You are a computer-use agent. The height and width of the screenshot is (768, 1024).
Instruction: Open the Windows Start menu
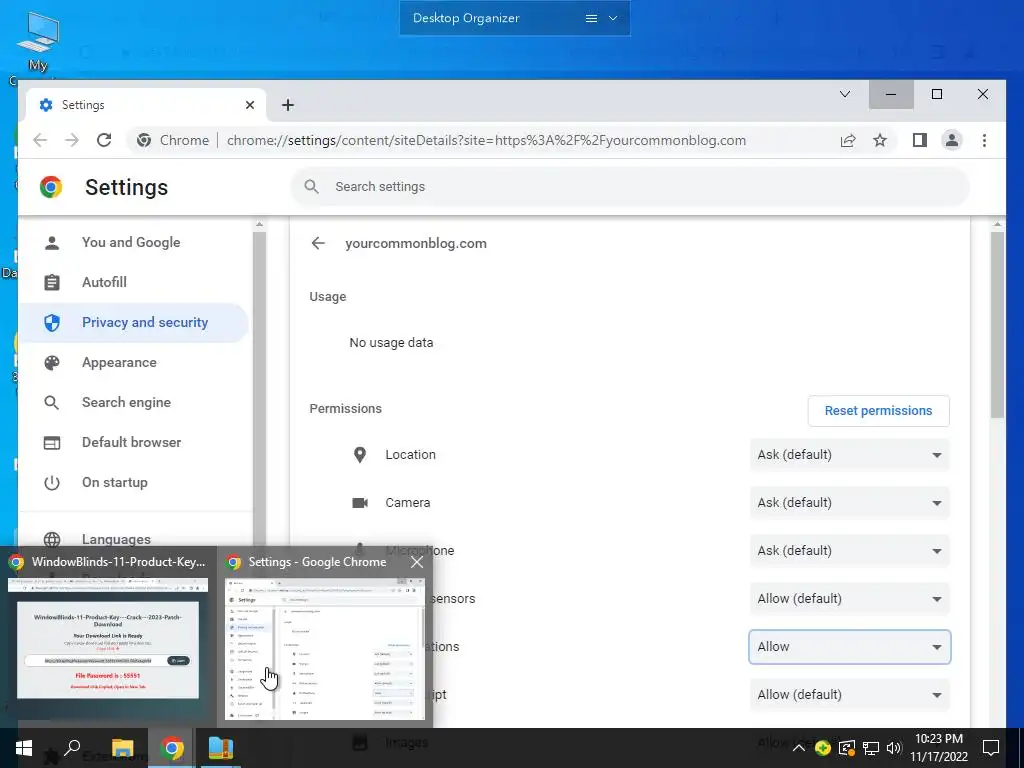[x=24, y=748]
